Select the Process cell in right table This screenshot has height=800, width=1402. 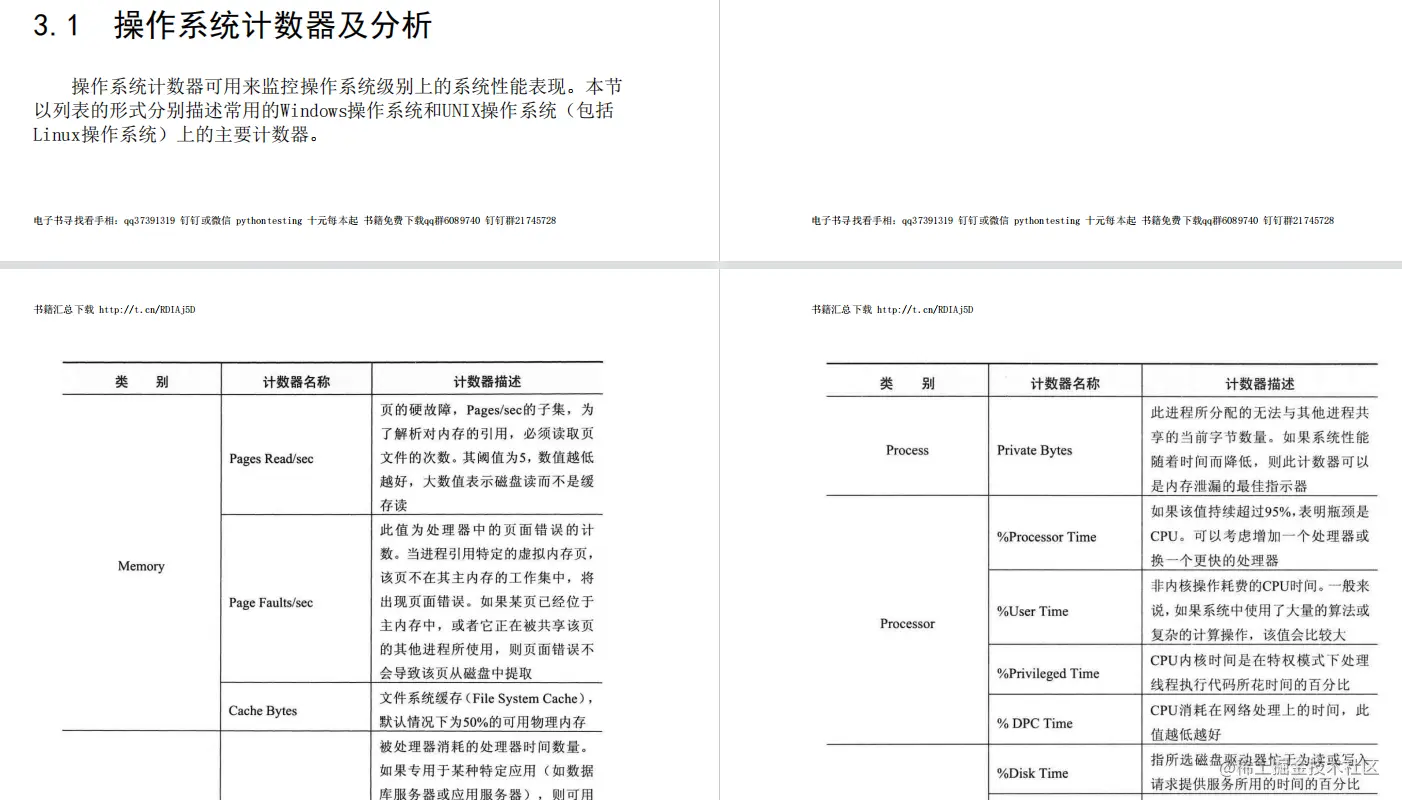tap(906, 450)
